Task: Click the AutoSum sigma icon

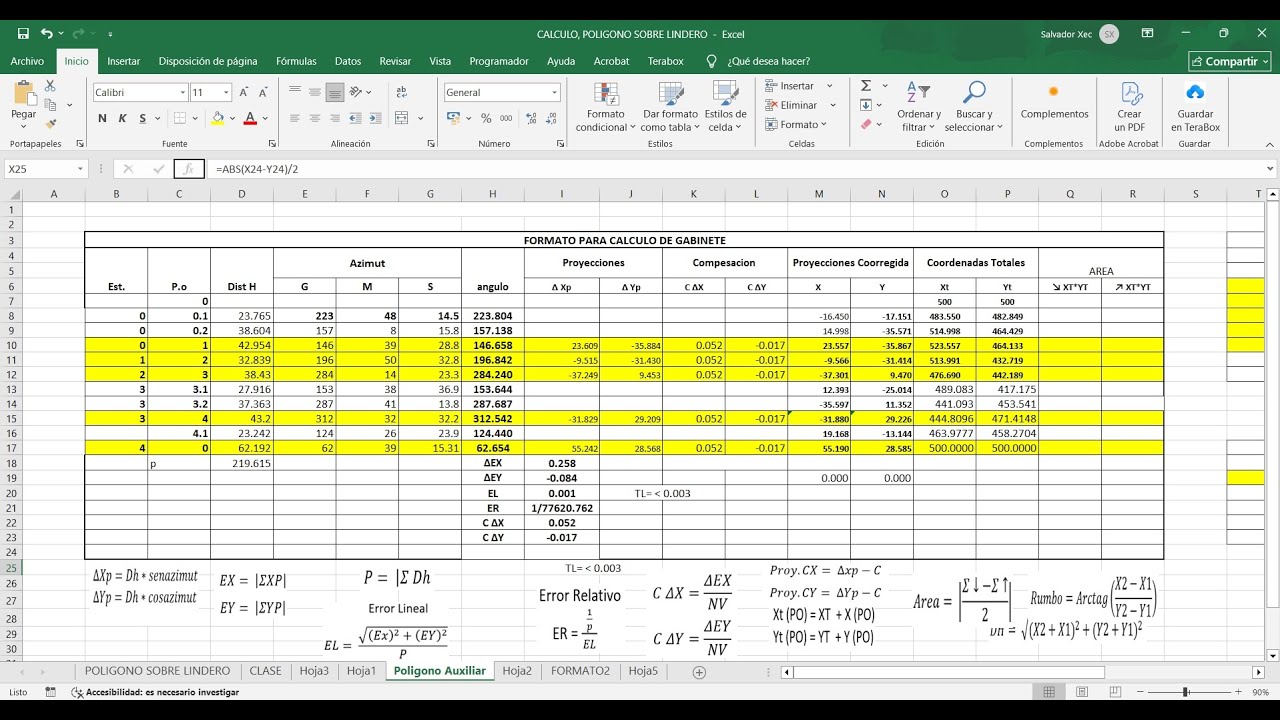Action: [866, 86]
